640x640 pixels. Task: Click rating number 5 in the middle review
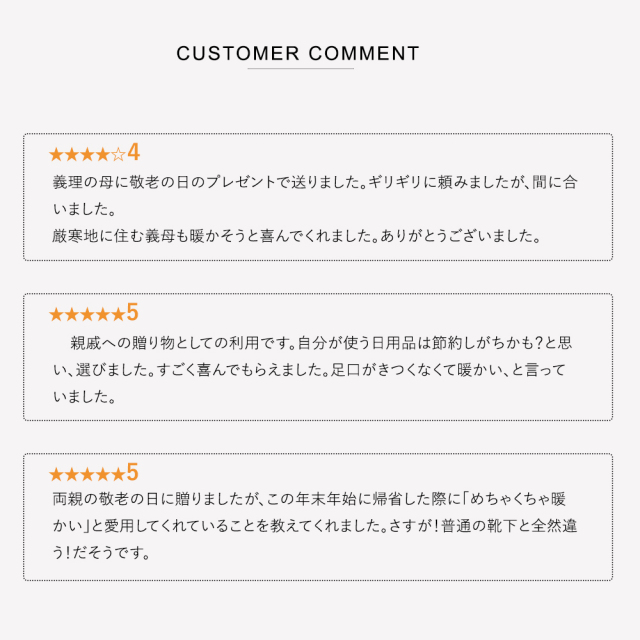133,312
